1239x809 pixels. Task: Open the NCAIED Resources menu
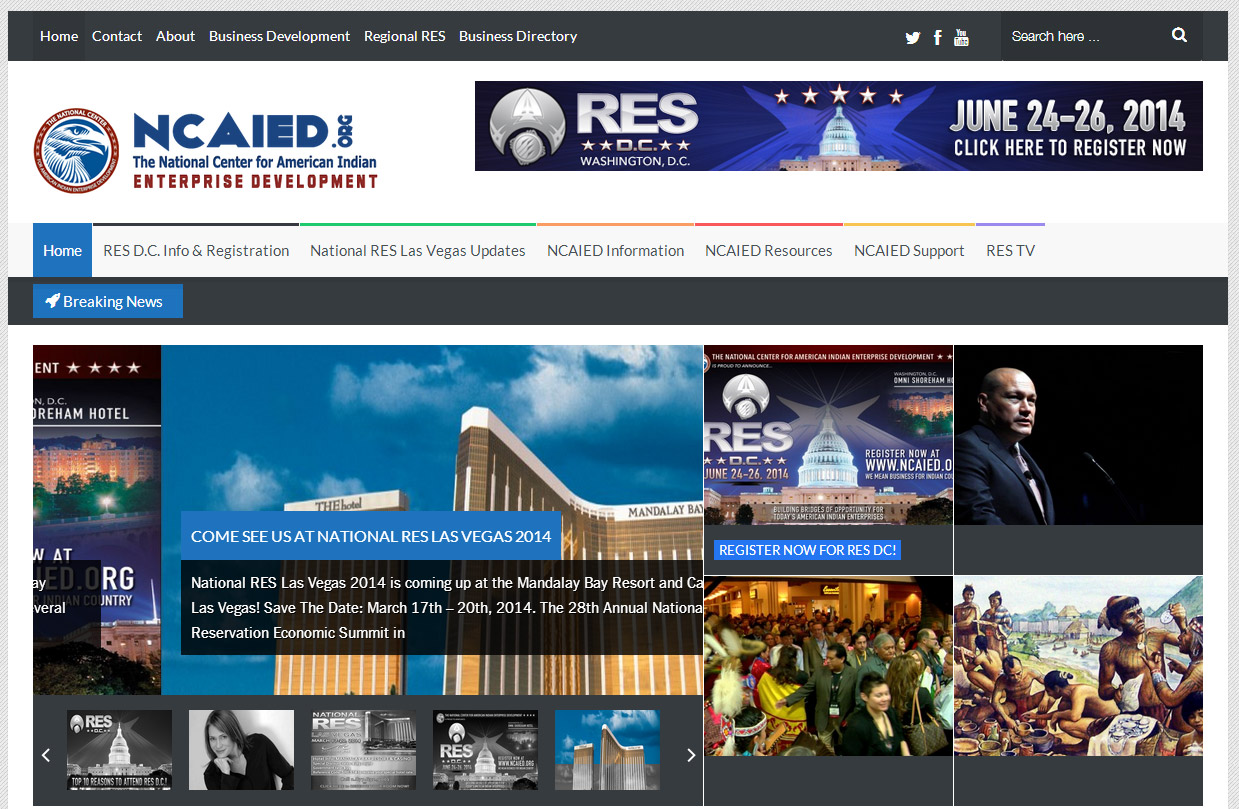point(769,250)
